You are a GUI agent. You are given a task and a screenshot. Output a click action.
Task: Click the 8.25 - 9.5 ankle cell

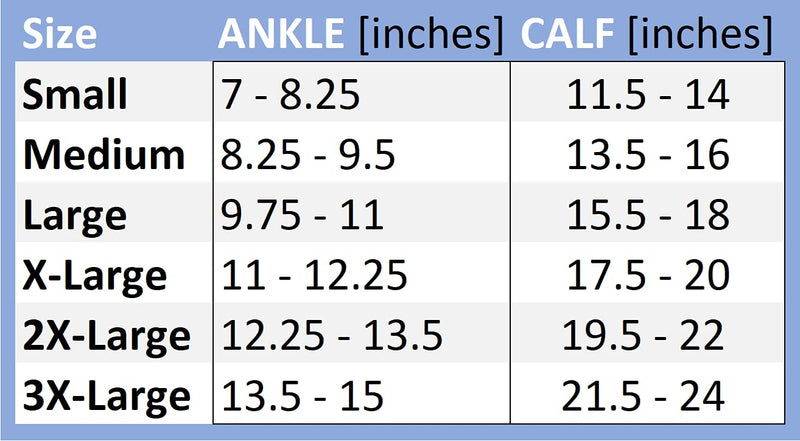coord(308,155)
